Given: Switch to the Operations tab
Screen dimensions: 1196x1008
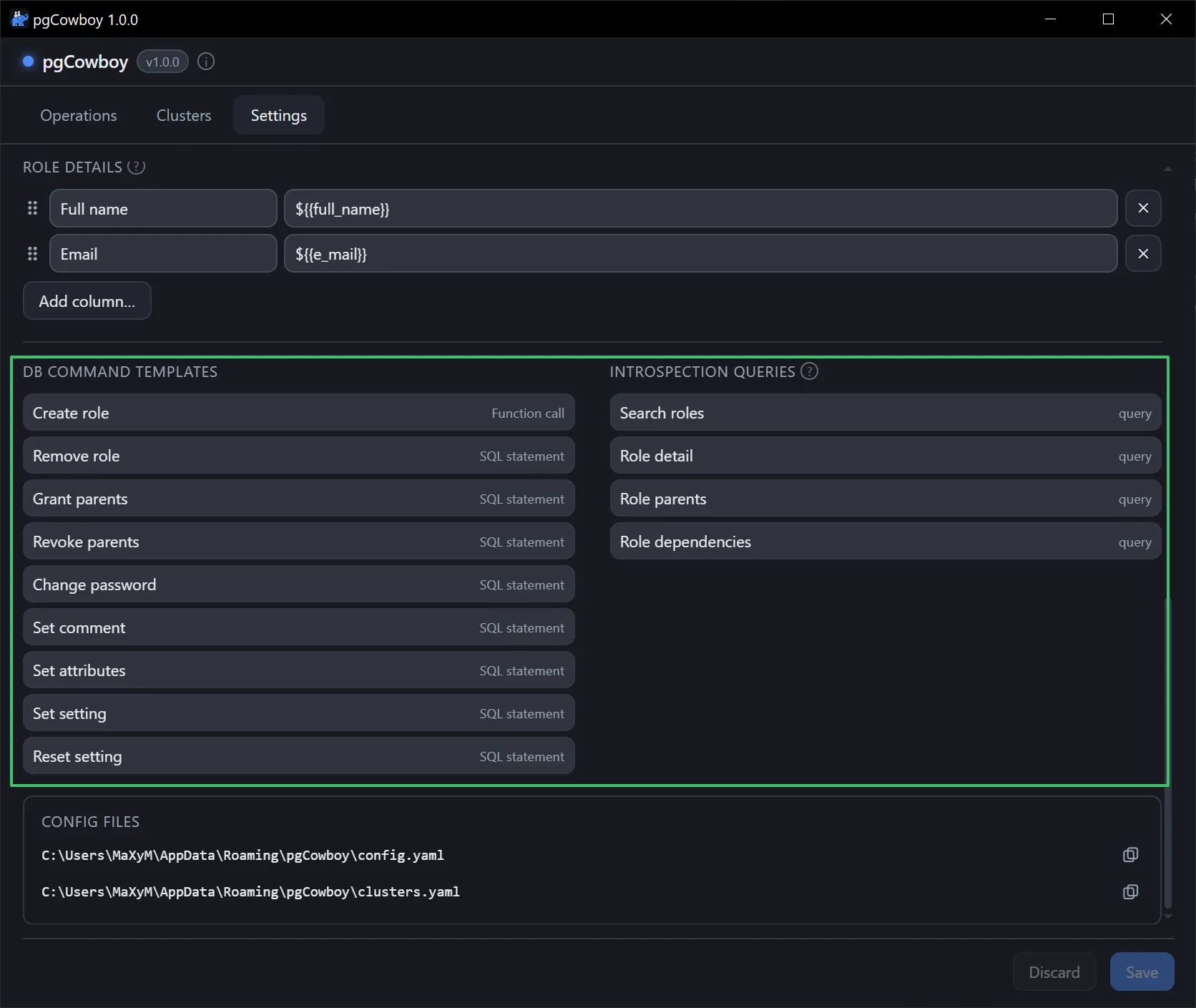Looking at the screenshot, I should 79,115.
